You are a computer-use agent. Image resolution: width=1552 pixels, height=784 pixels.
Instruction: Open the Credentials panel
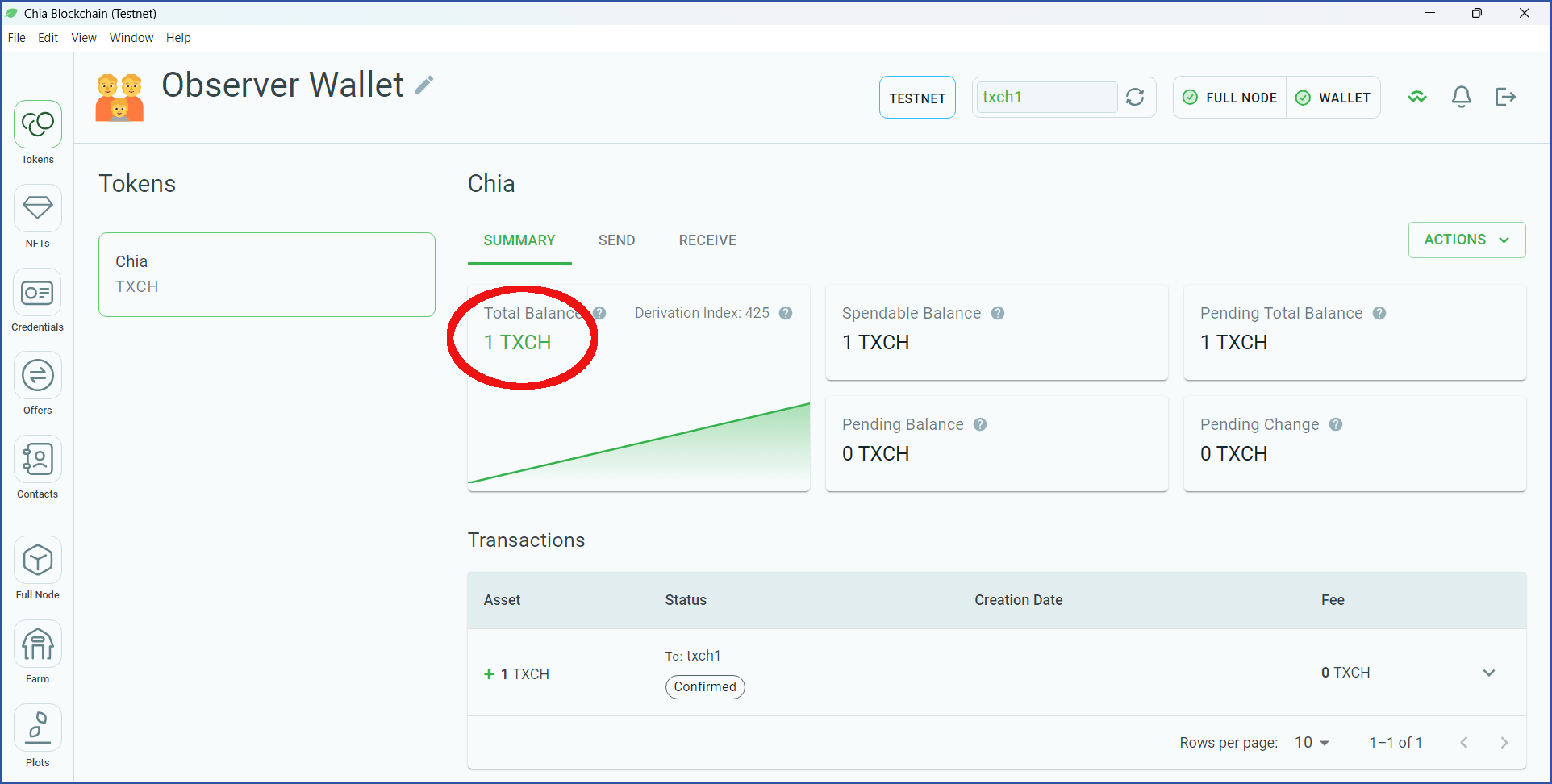[37, 292]
